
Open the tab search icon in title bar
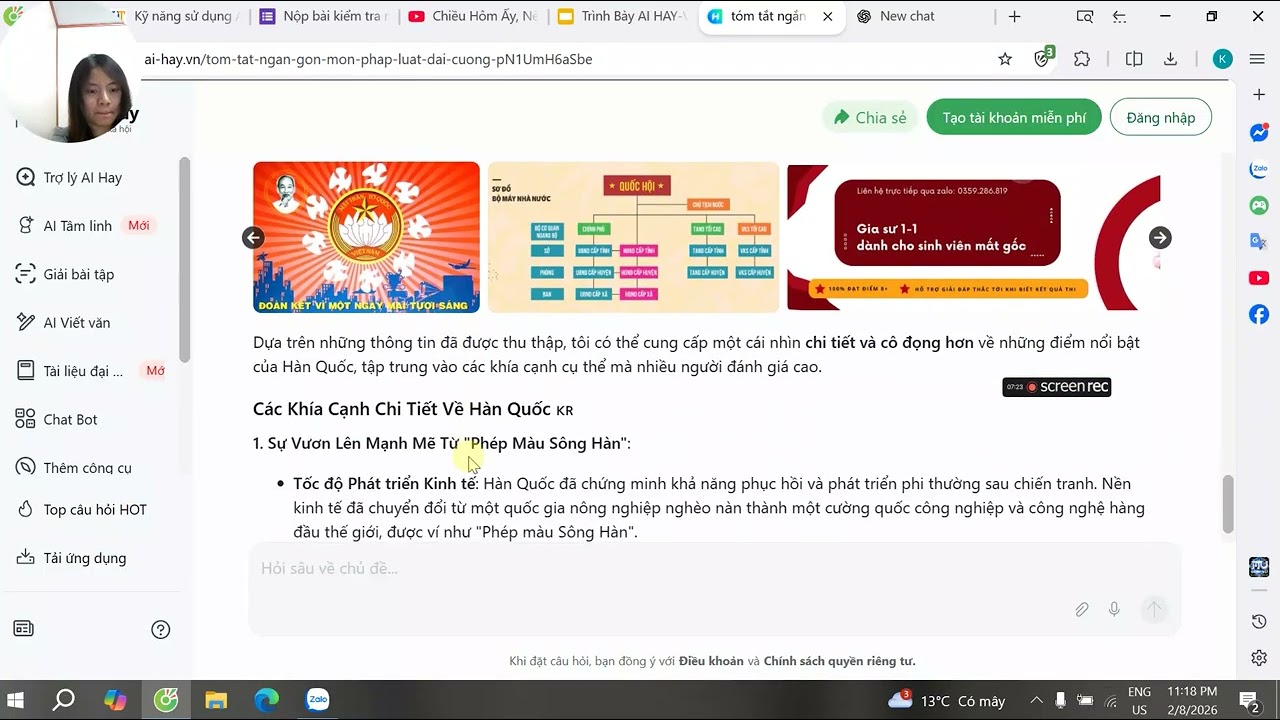point(1084,16)
